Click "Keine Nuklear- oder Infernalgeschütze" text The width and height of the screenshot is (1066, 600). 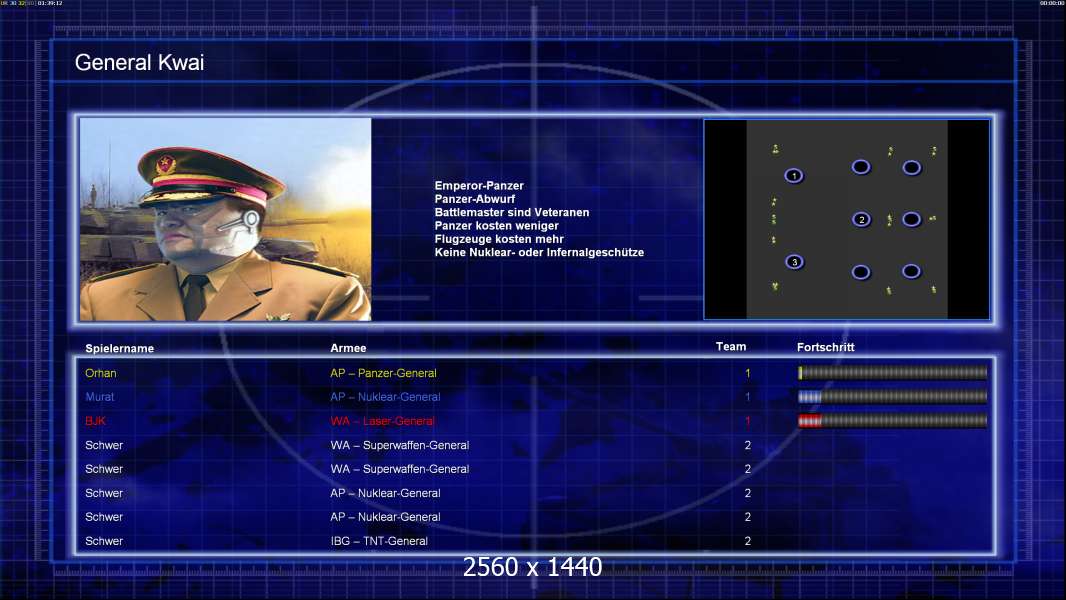(539, 253)
